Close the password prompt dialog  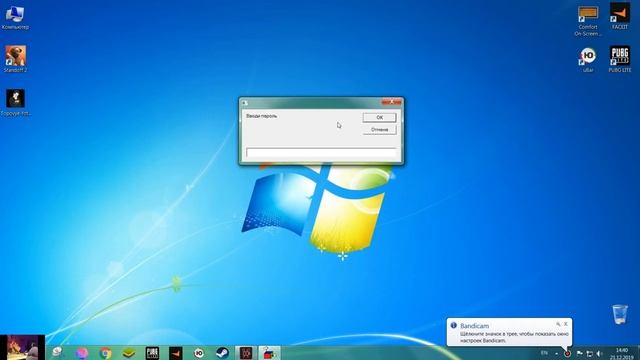[x=391, y=102]
